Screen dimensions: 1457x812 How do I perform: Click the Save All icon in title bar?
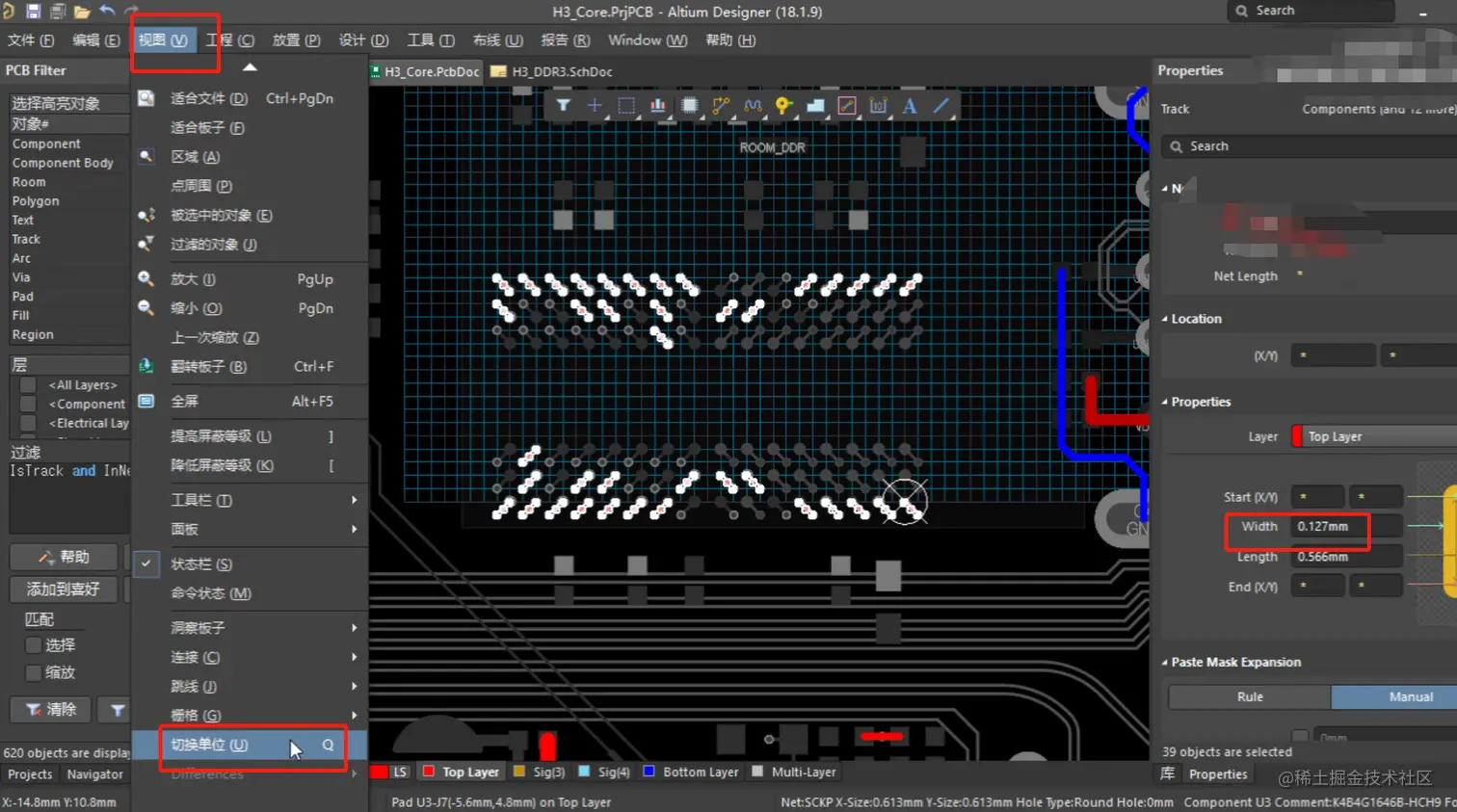pos(57,12)
